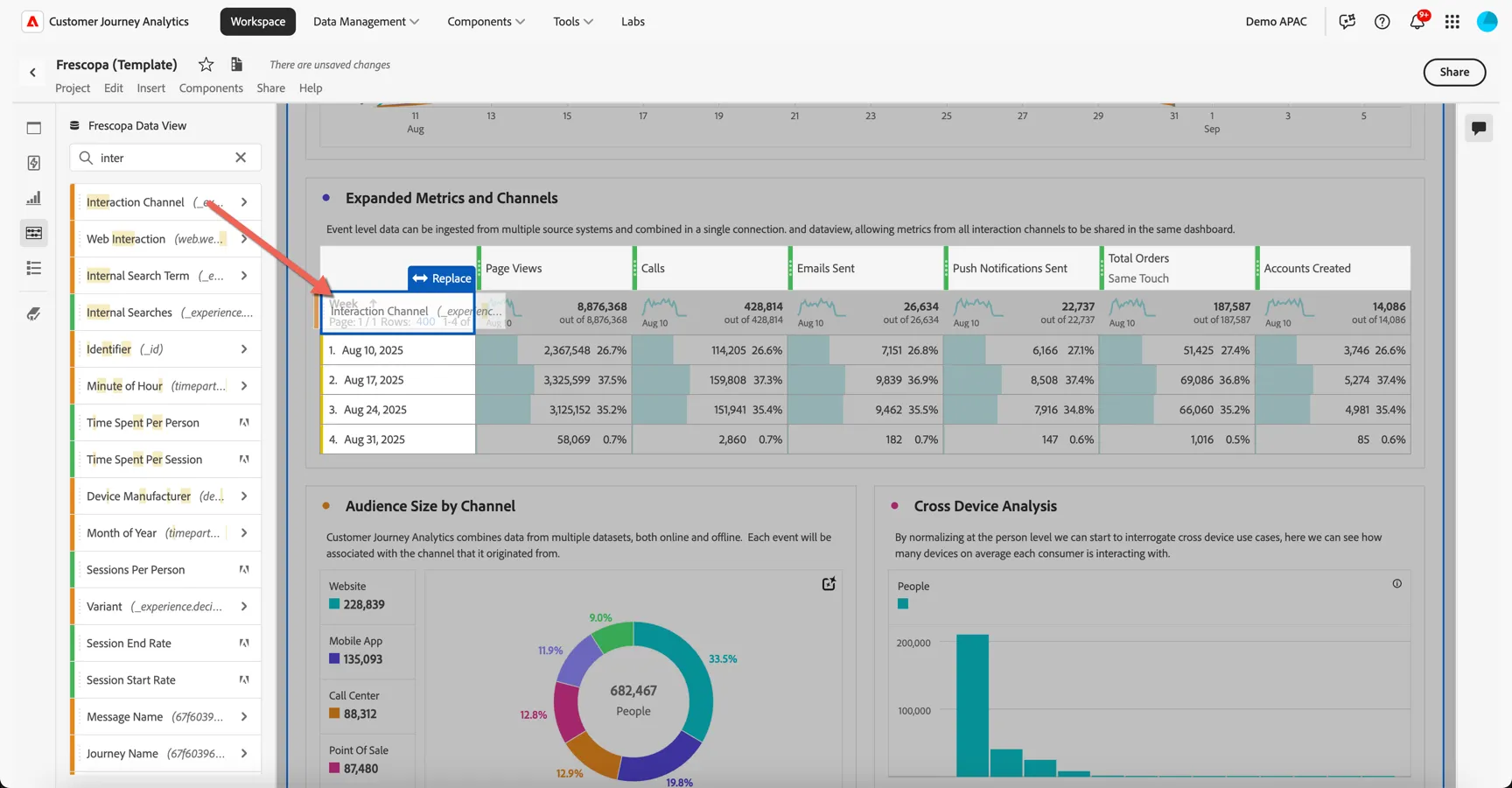Open the Data Management dropdown
The image size is (1512, 788).
pyautogui.click(x=366, y=21)
